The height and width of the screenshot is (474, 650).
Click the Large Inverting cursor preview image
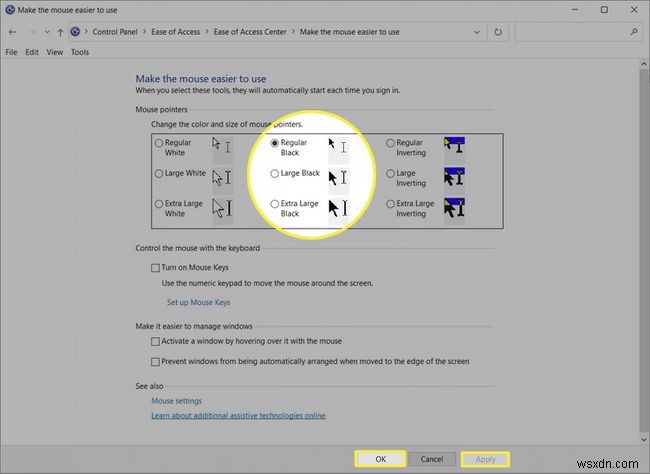pyautogui.click(x=454, y=179)
